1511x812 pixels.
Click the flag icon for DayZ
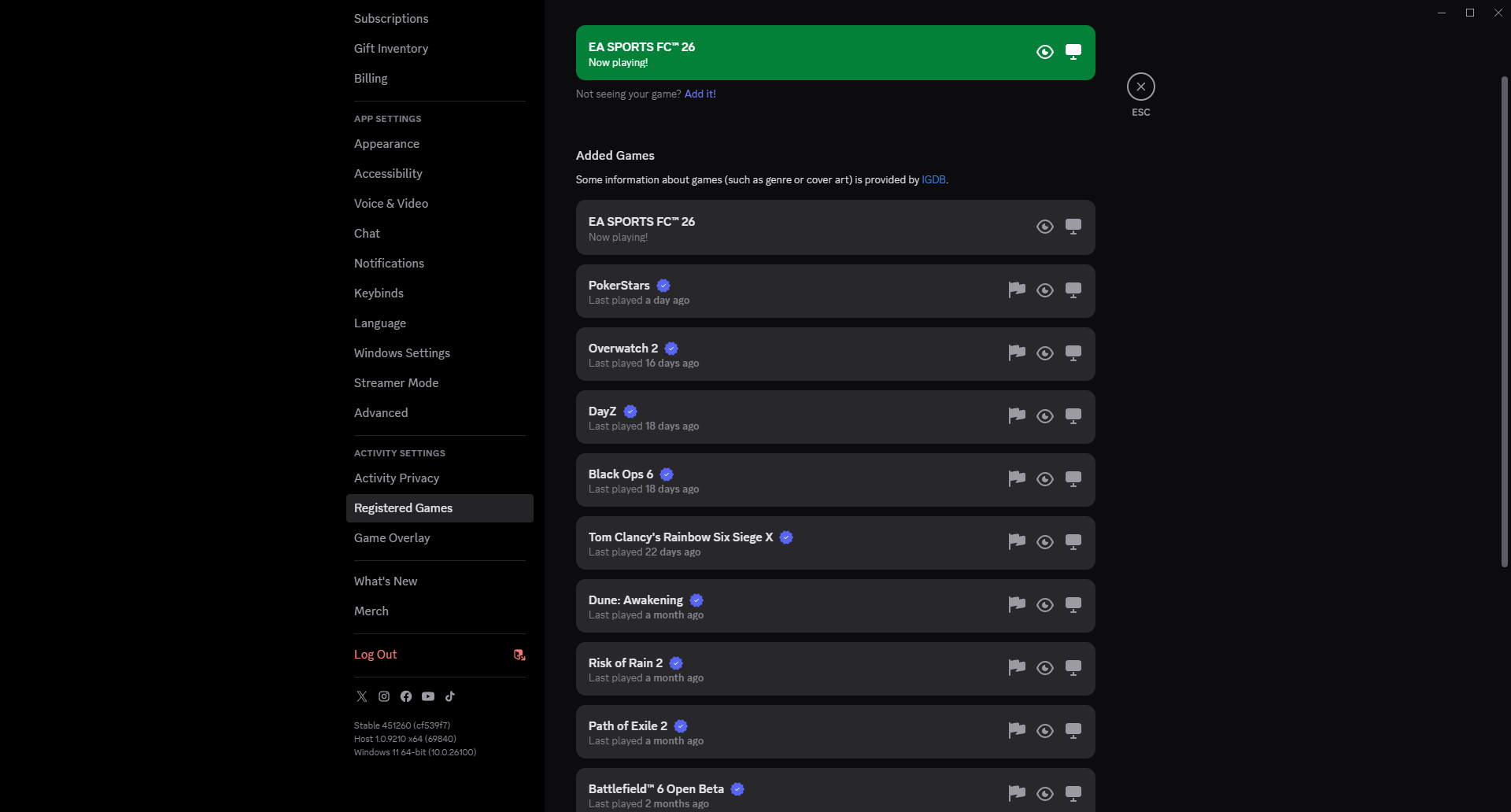(x=1017, y=416)
